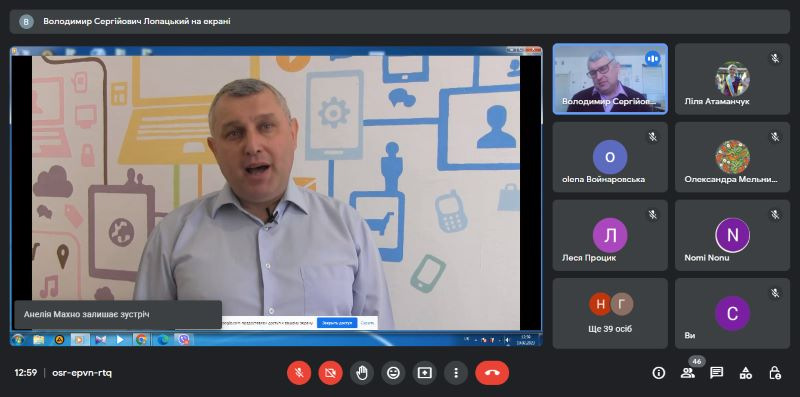Leave call with red hang-up button
The height and width of the screenshot is (397, 800).
click(x=492, y=373)
